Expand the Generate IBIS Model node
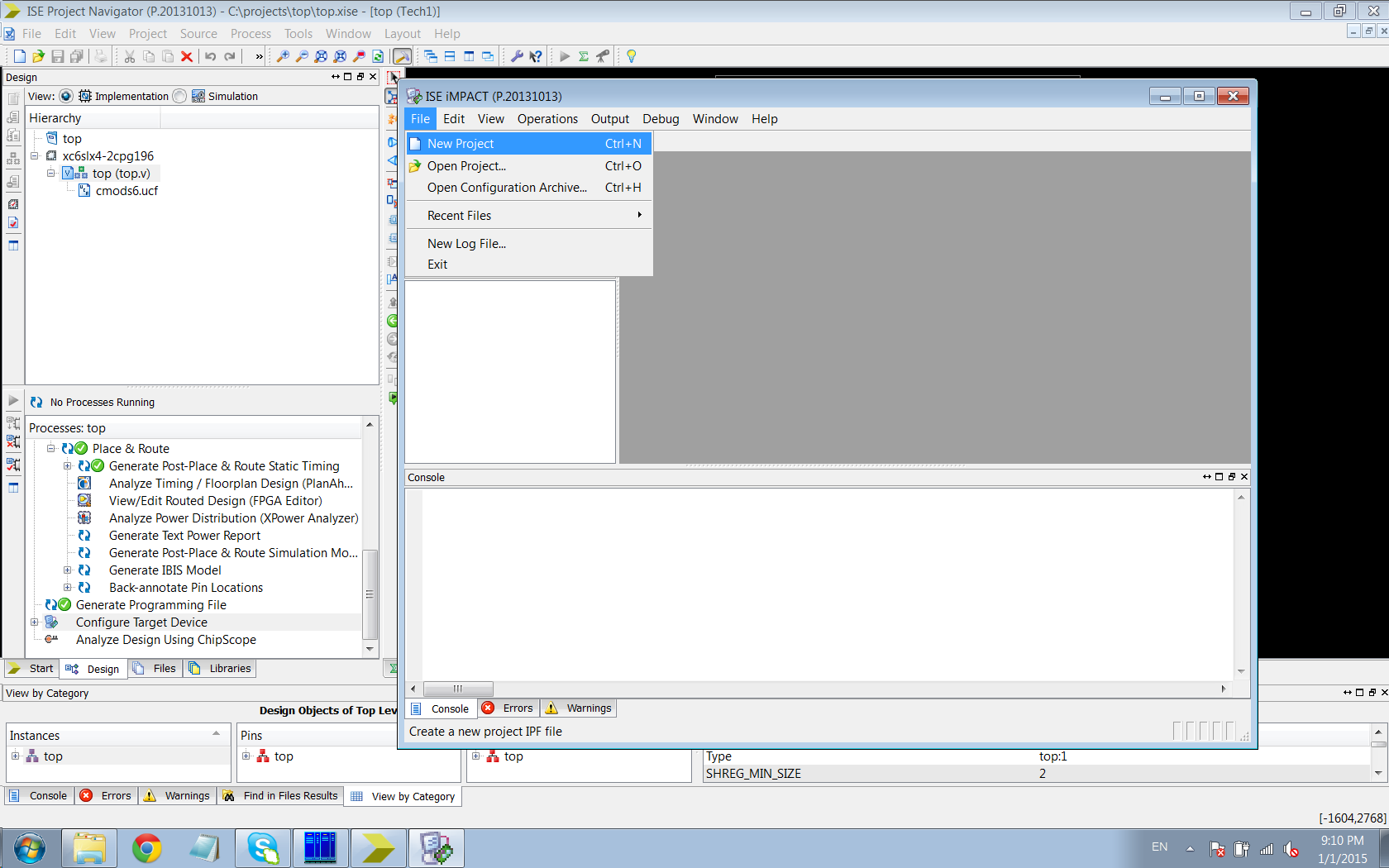 (x=68, y=570)
